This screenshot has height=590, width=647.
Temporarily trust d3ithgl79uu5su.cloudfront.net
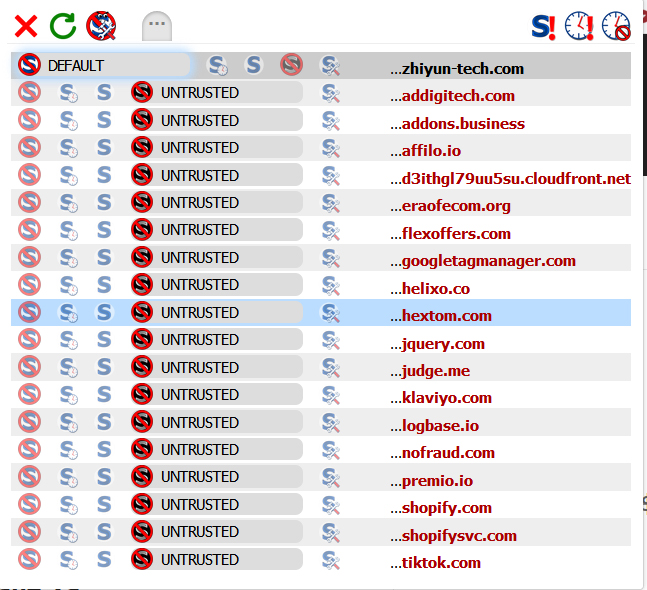click(x=68, y=175)
